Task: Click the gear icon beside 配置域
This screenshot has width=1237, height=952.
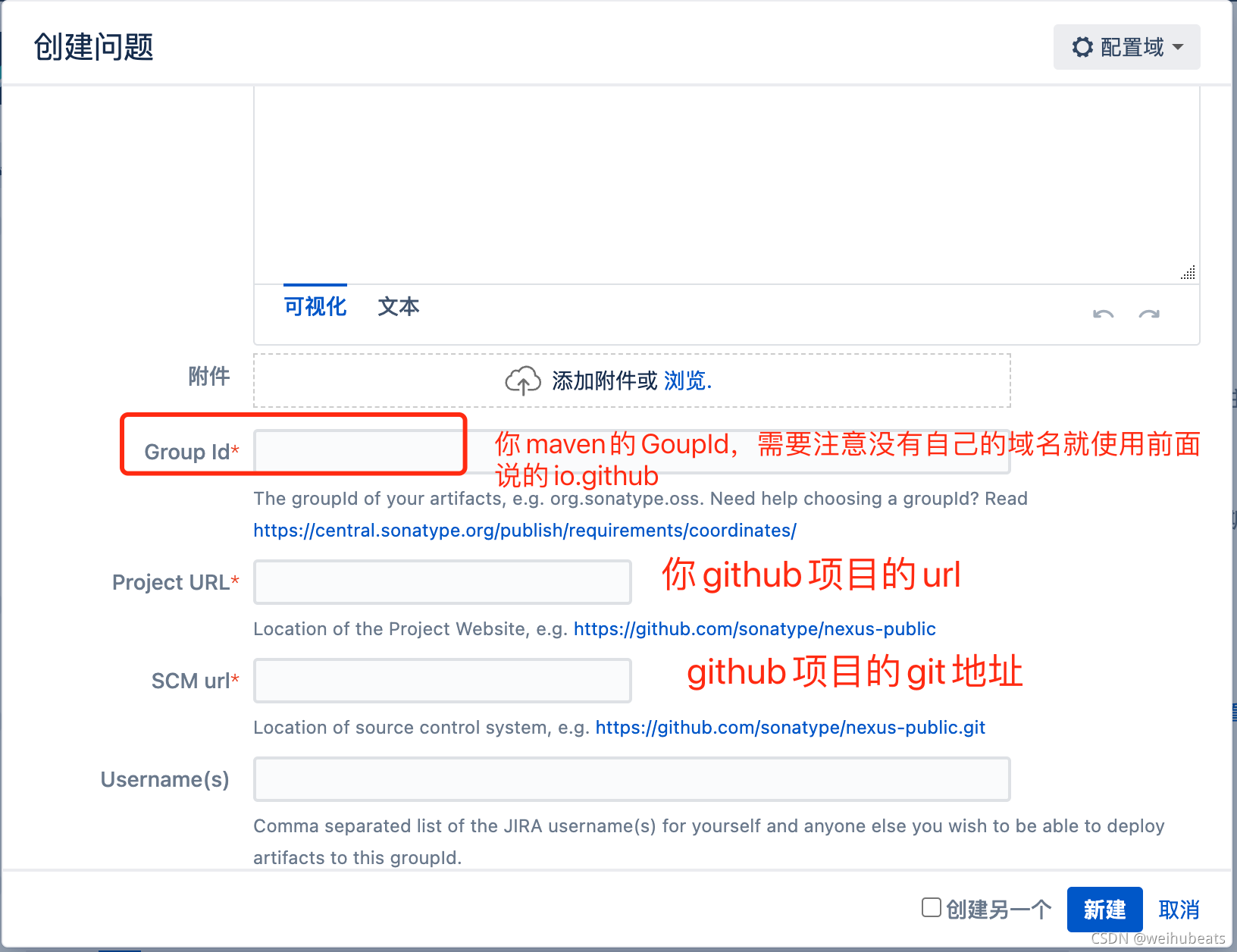Action: [1082, 47]
